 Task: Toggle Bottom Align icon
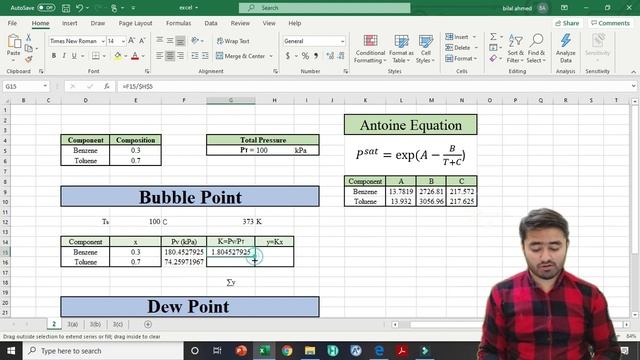[x=180, y=40]
